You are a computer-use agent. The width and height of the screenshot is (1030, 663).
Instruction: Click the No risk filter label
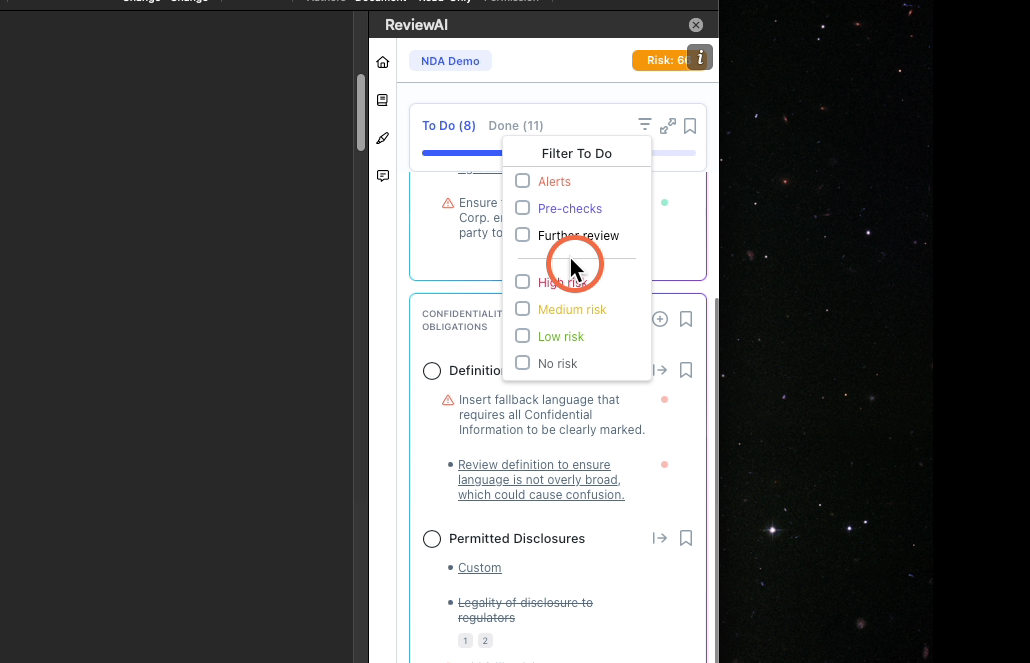point(557,363)
